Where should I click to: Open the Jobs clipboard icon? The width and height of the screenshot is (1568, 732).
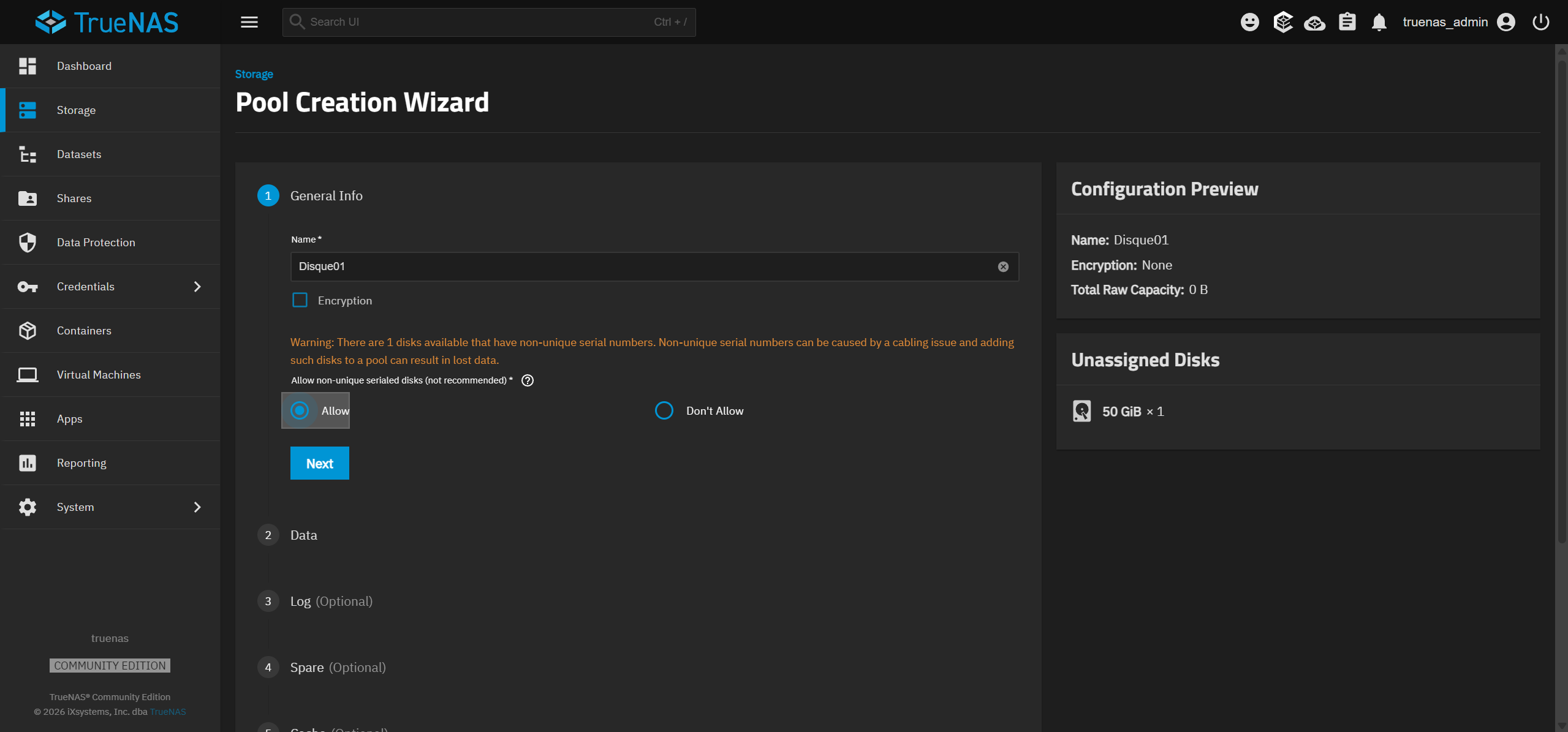[1347, 22]
